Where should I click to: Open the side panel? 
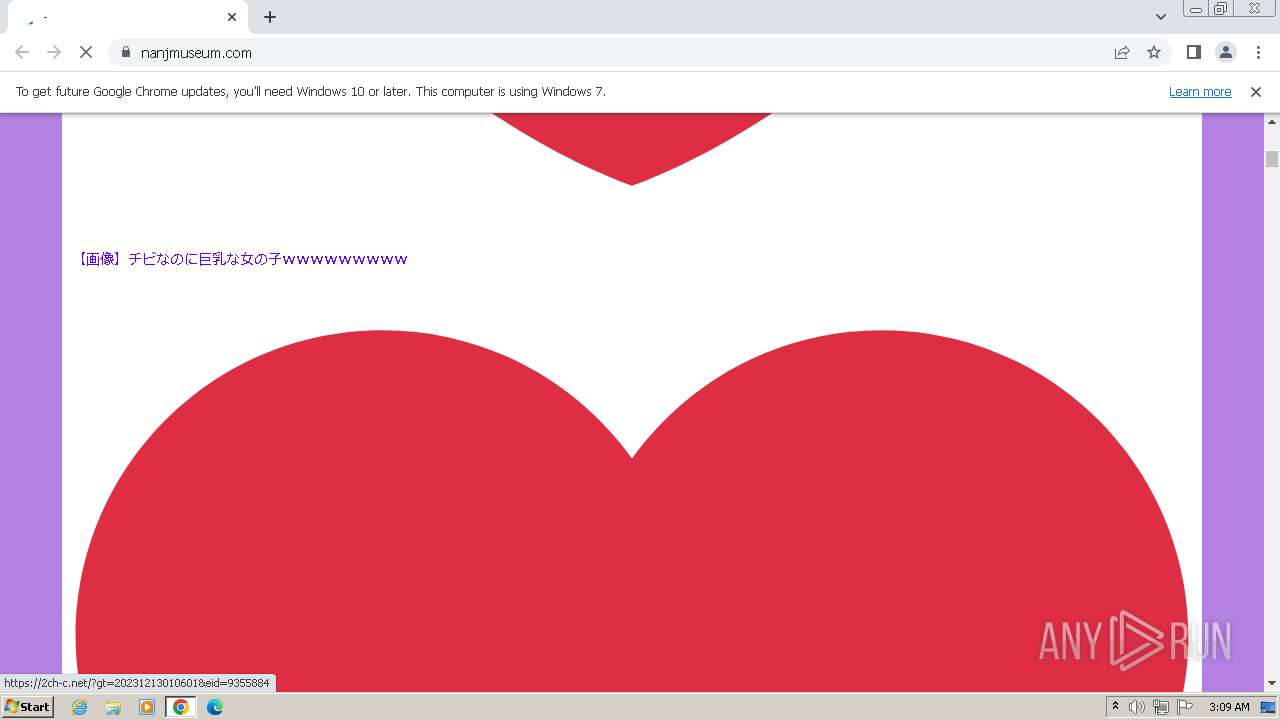[x=1193, y=52]
